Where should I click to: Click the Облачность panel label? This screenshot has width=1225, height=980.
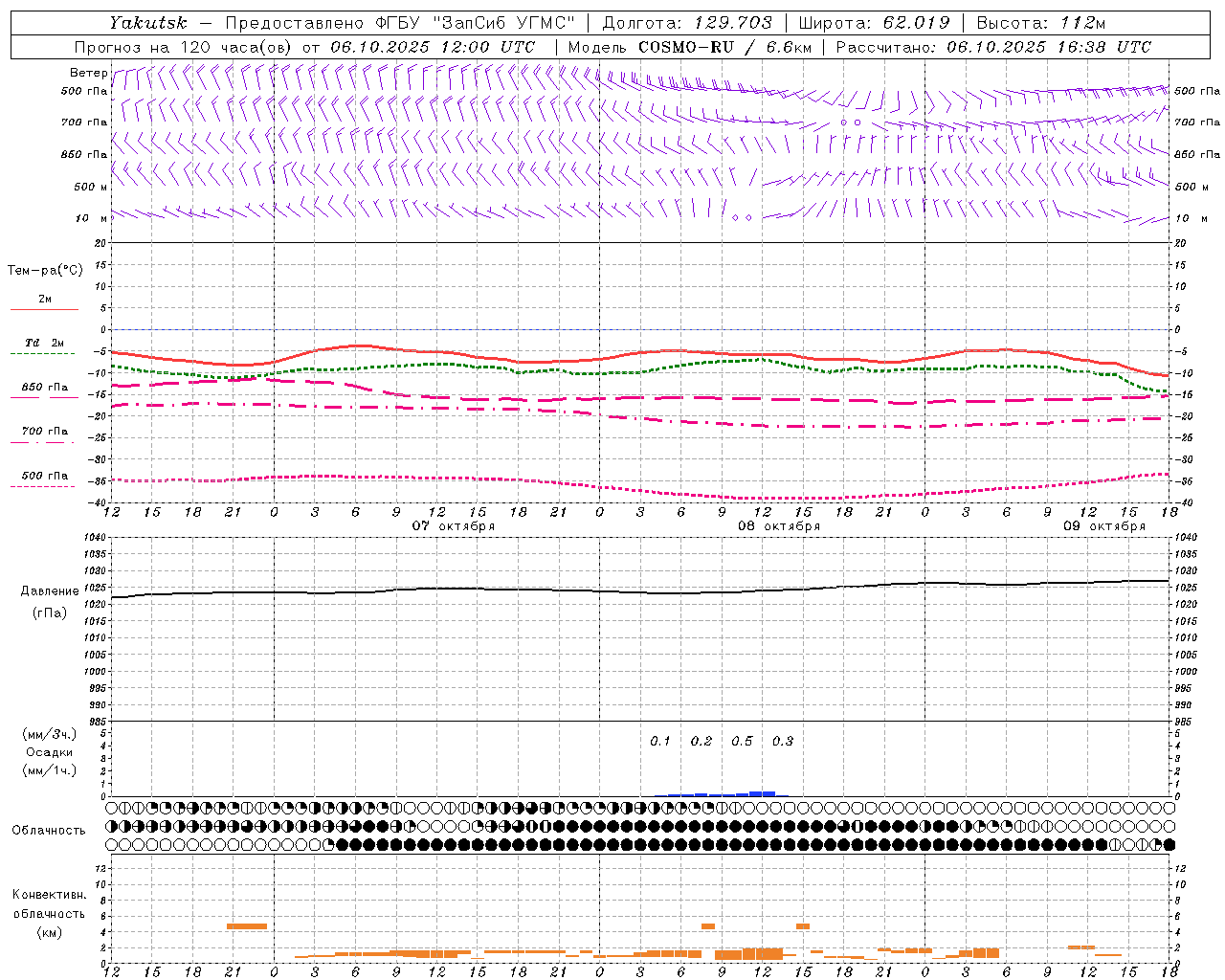coord(49,831)
